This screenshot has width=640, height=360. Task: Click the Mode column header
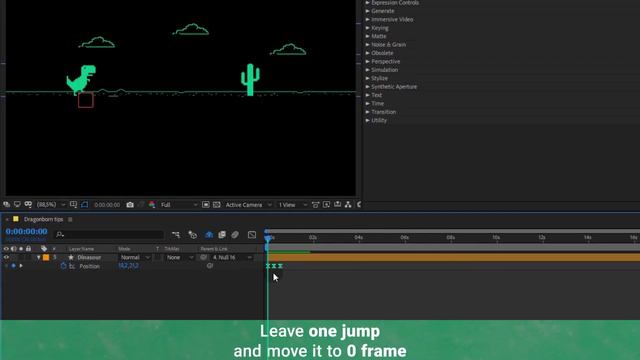(x=124, y=249)
